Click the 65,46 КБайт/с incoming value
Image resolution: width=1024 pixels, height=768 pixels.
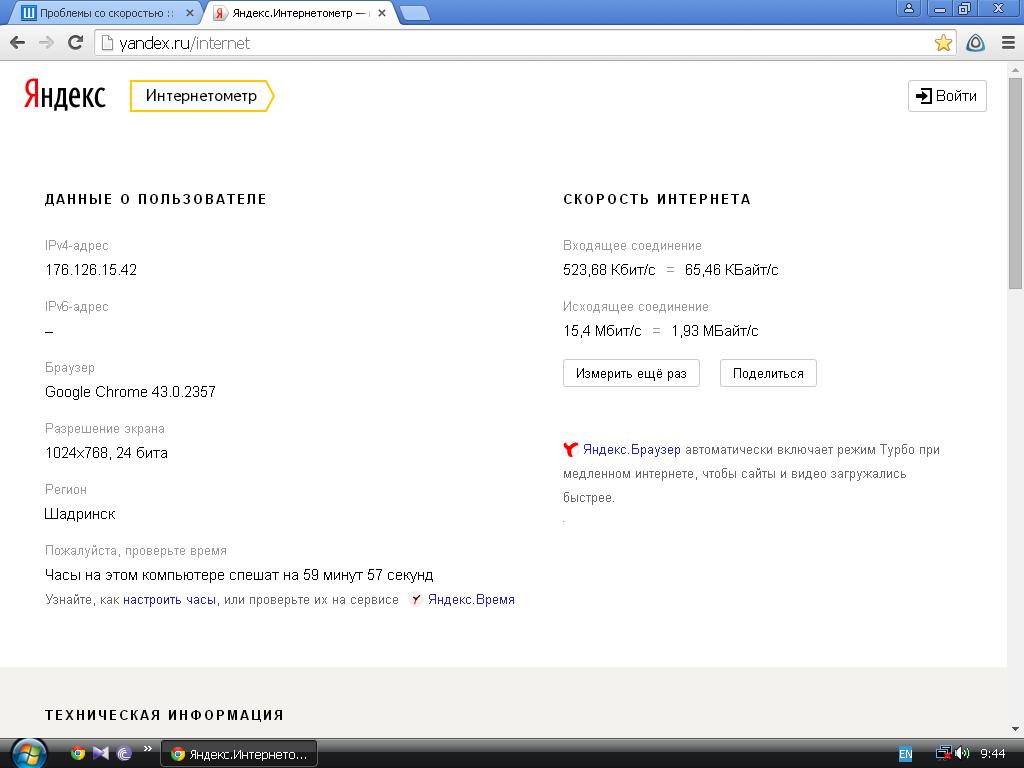(731, 270)
